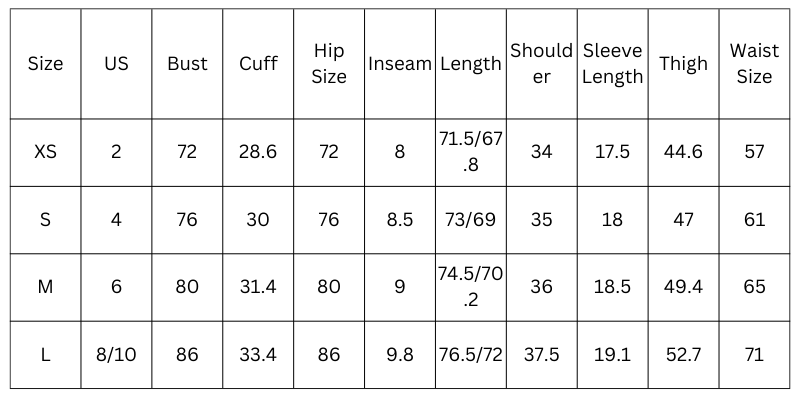Click the Size column header
The image size is (800, 400).
(45, 64)
